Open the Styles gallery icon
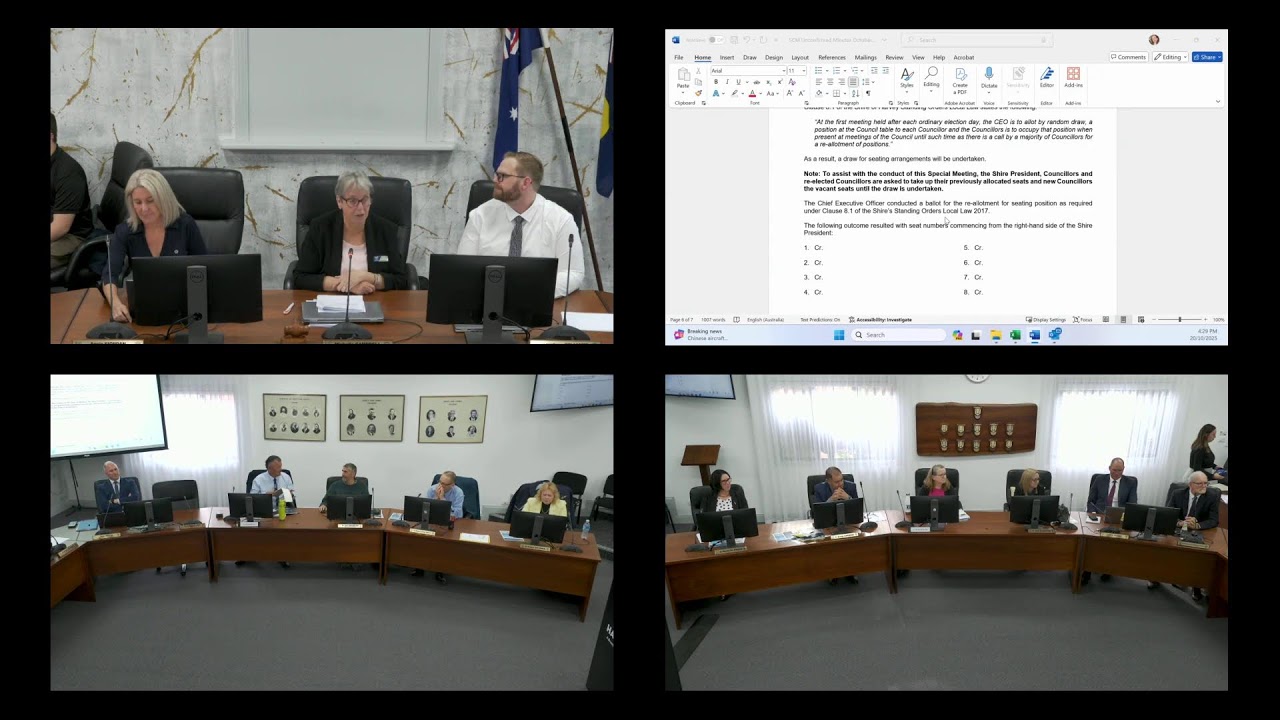The height and width of the screenshot is (720, 1280). [x=907, y=74]
